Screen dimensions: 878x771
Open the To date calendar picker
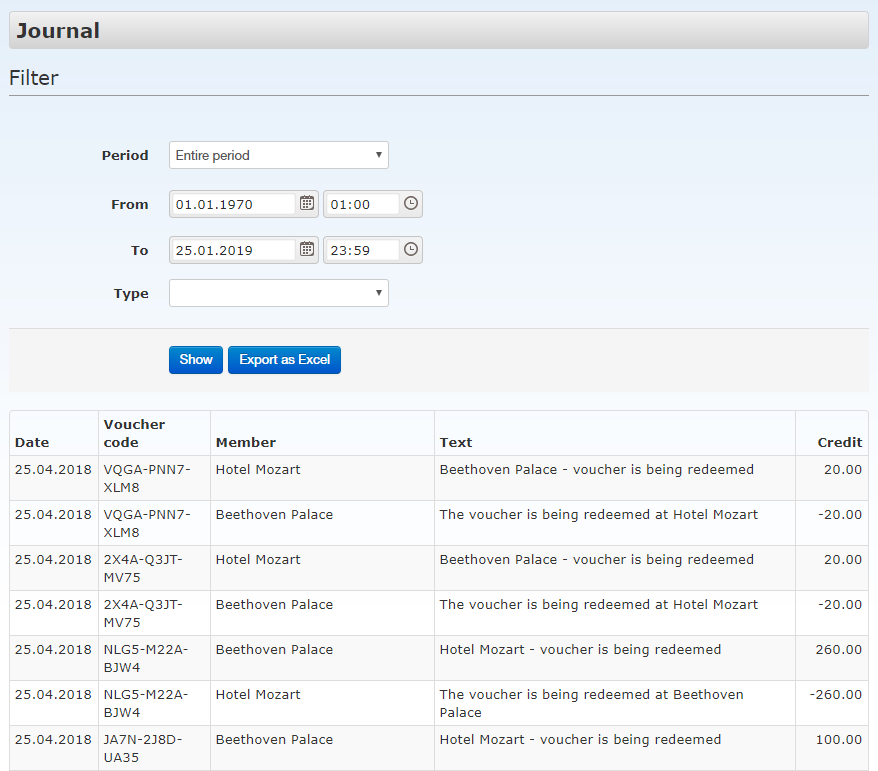(307, 249)
